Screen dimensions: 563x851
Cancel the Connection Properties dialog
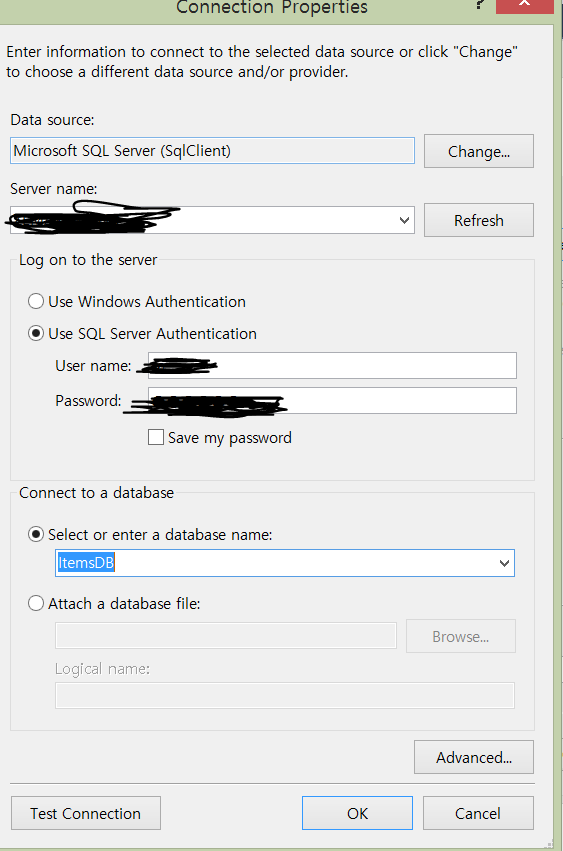coord(478,814)
